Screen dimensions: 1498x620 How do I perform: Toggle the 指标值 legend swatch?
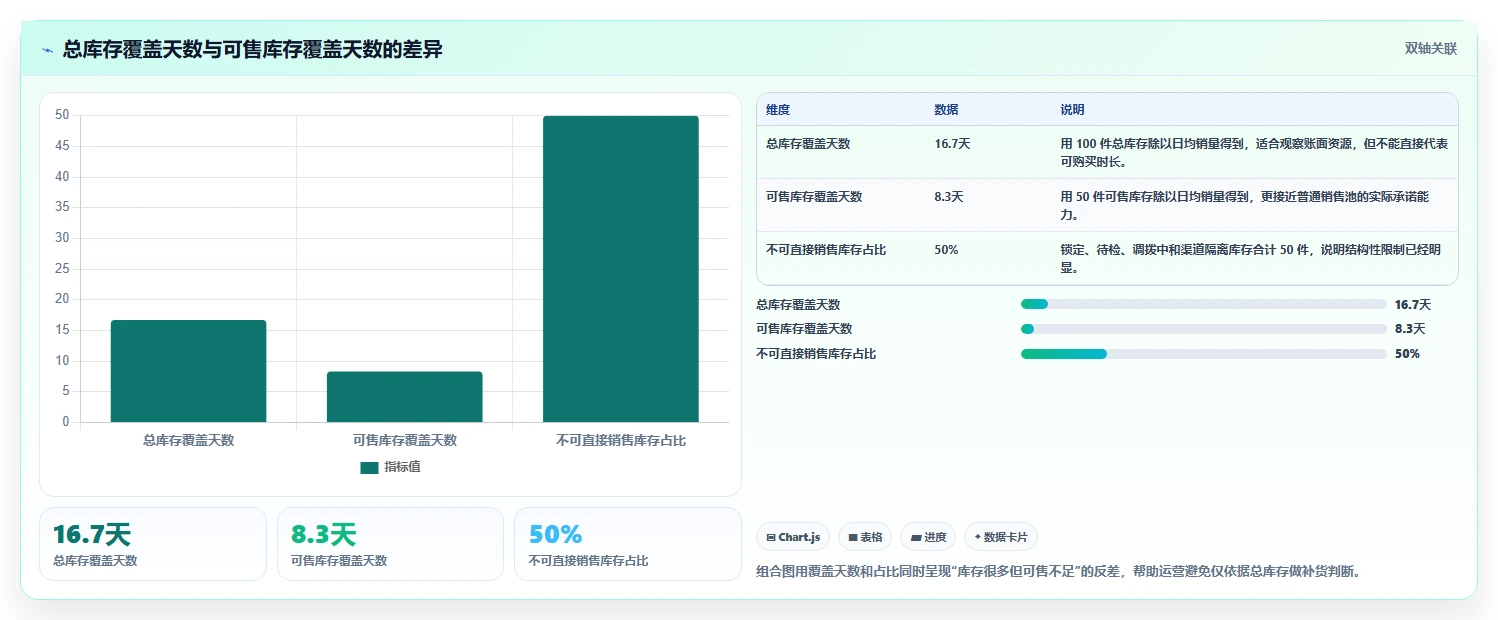[369, 467]
